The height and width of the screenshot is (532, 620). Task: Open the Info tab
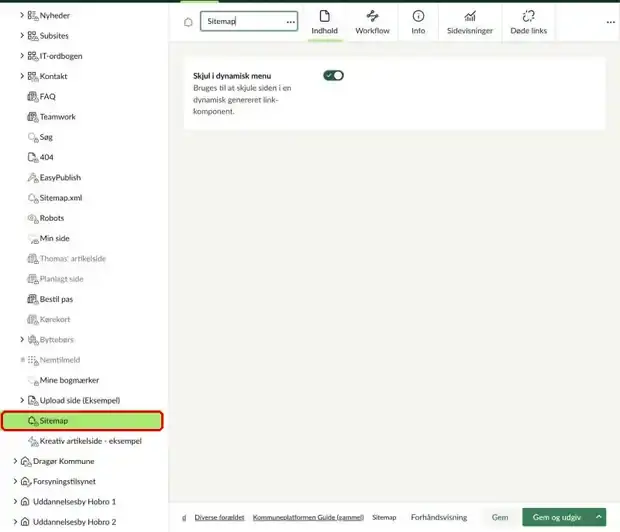coord(418,22)
